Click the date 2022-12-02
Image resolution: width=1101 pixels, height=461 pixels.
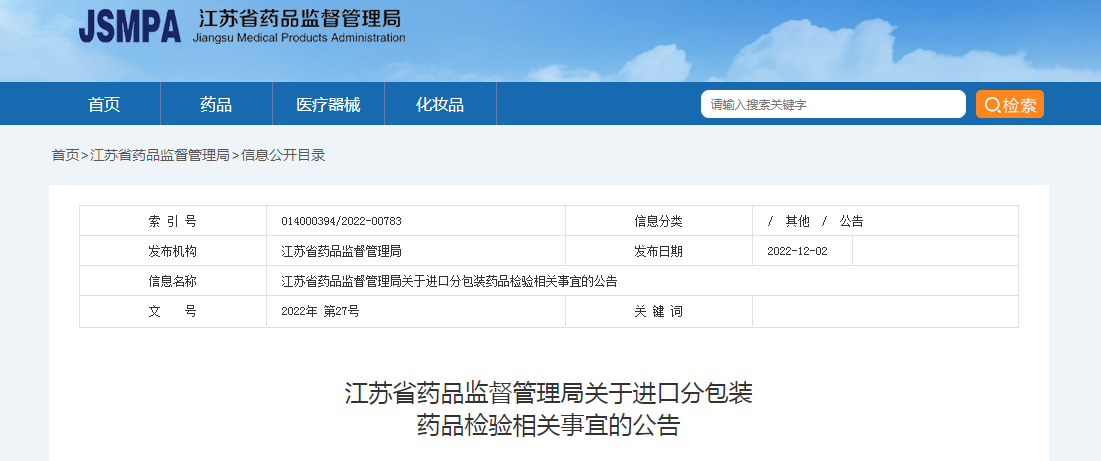point(797,251)
